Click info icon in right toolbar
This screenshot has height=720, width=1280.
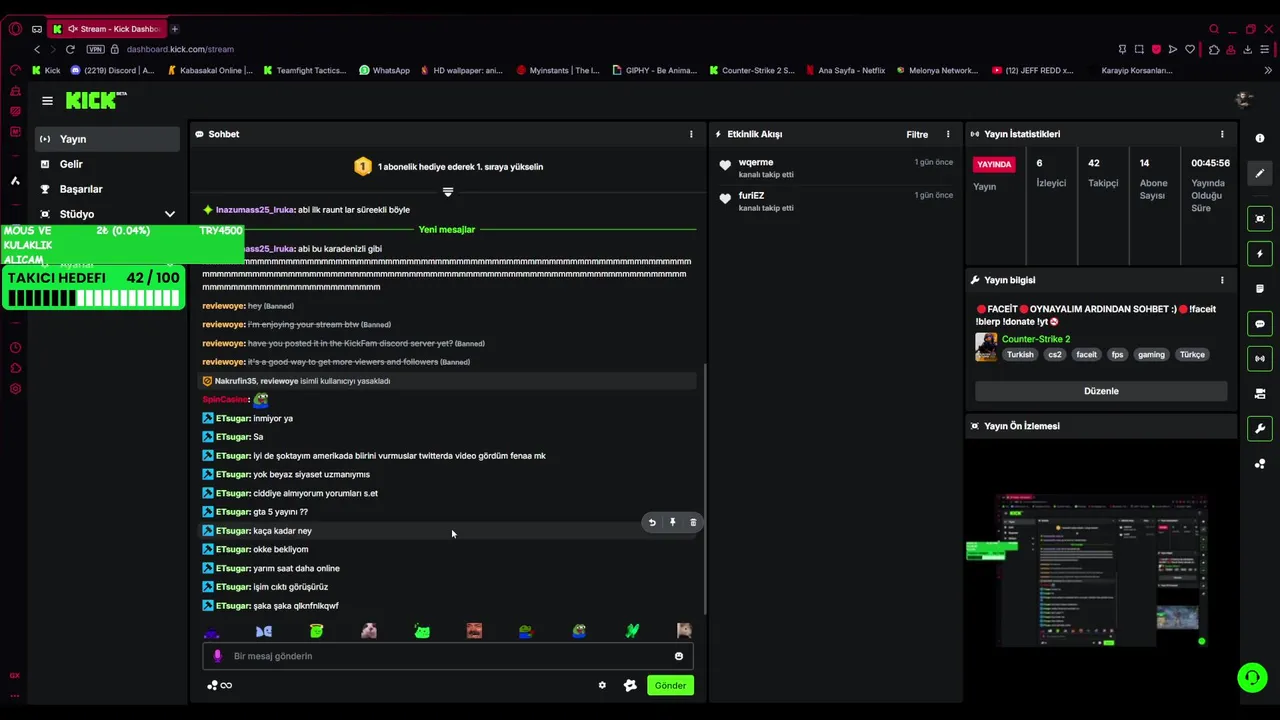(x=1260, y=138)
